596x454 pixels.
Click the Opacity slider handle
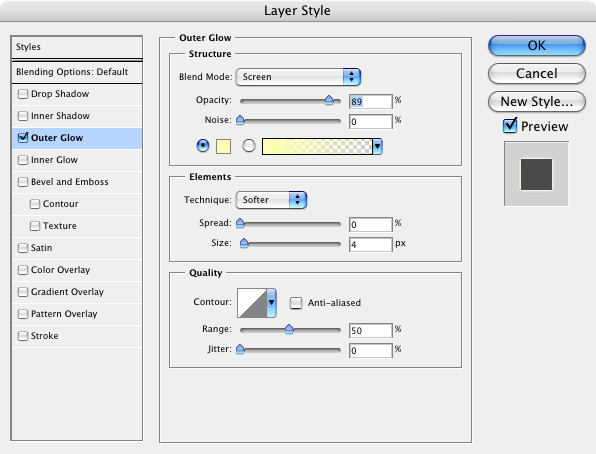[x=329, y=100]
